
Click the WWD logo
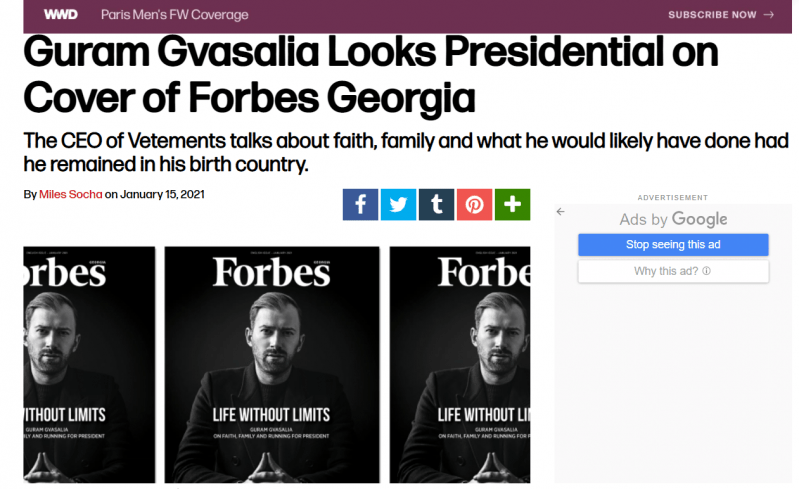[x=62, y=15]
